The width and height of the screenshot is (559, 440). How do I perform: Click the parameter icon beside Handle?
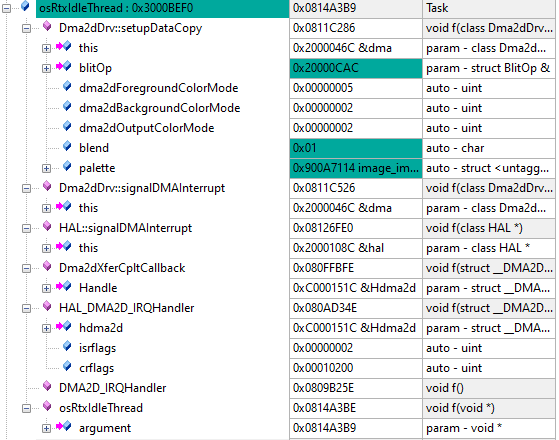point(64,286)
